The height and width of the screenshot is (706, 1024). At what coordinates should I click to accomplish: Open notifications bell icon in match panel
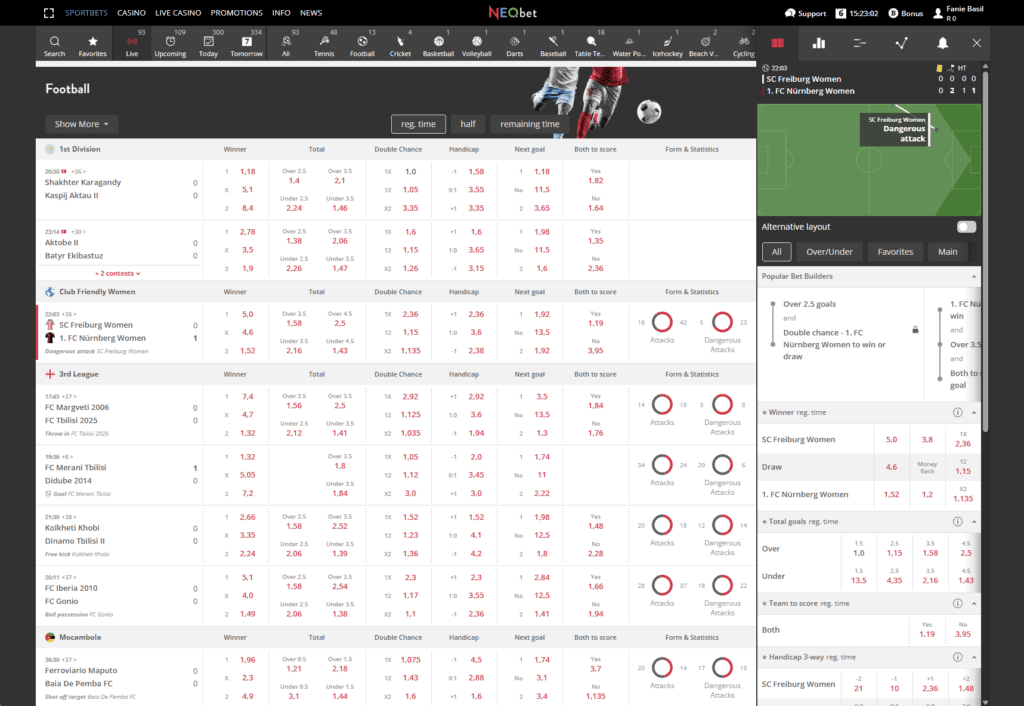[x=942, y=43]
